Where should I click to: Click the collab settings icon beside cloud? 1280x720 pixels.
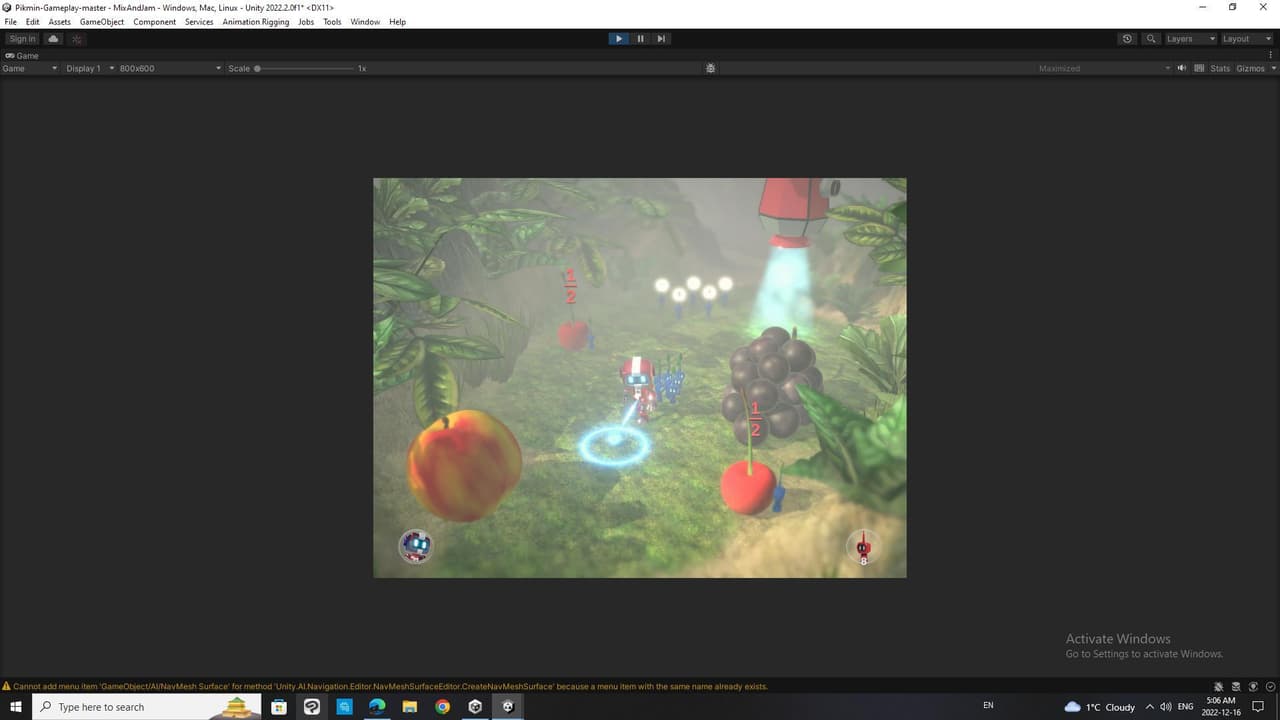point(77,39)
